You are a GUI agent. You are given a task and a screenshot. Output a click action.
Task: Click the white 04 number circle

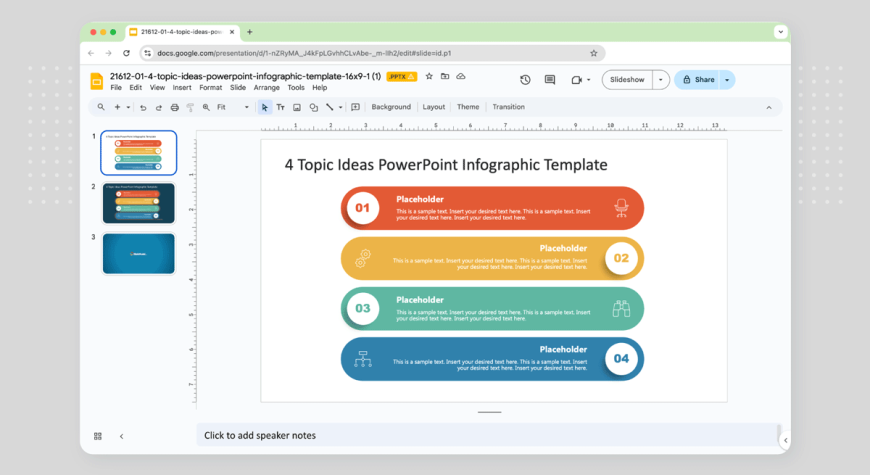coord(621,358)
